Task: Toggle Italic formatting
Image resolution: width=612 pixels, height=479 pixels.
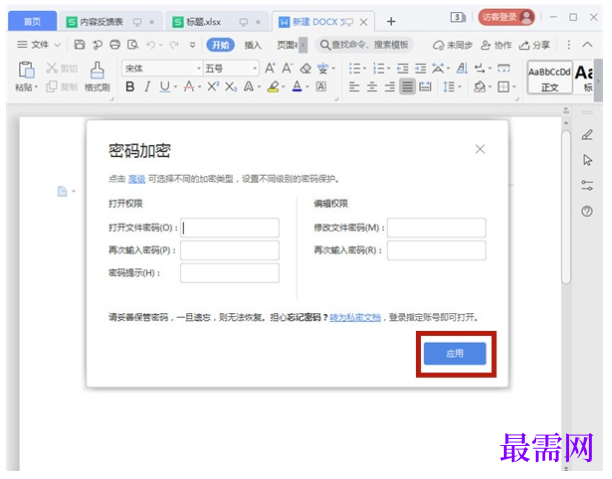Action: (x=147, y=87)
